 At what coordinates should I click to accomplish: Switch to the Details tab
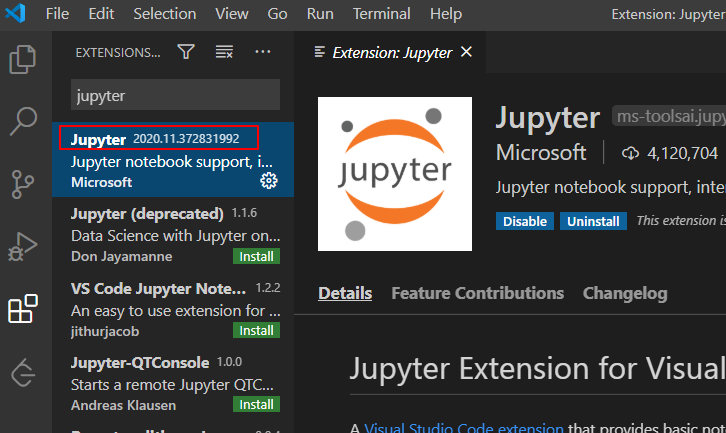tap(345, 293)
